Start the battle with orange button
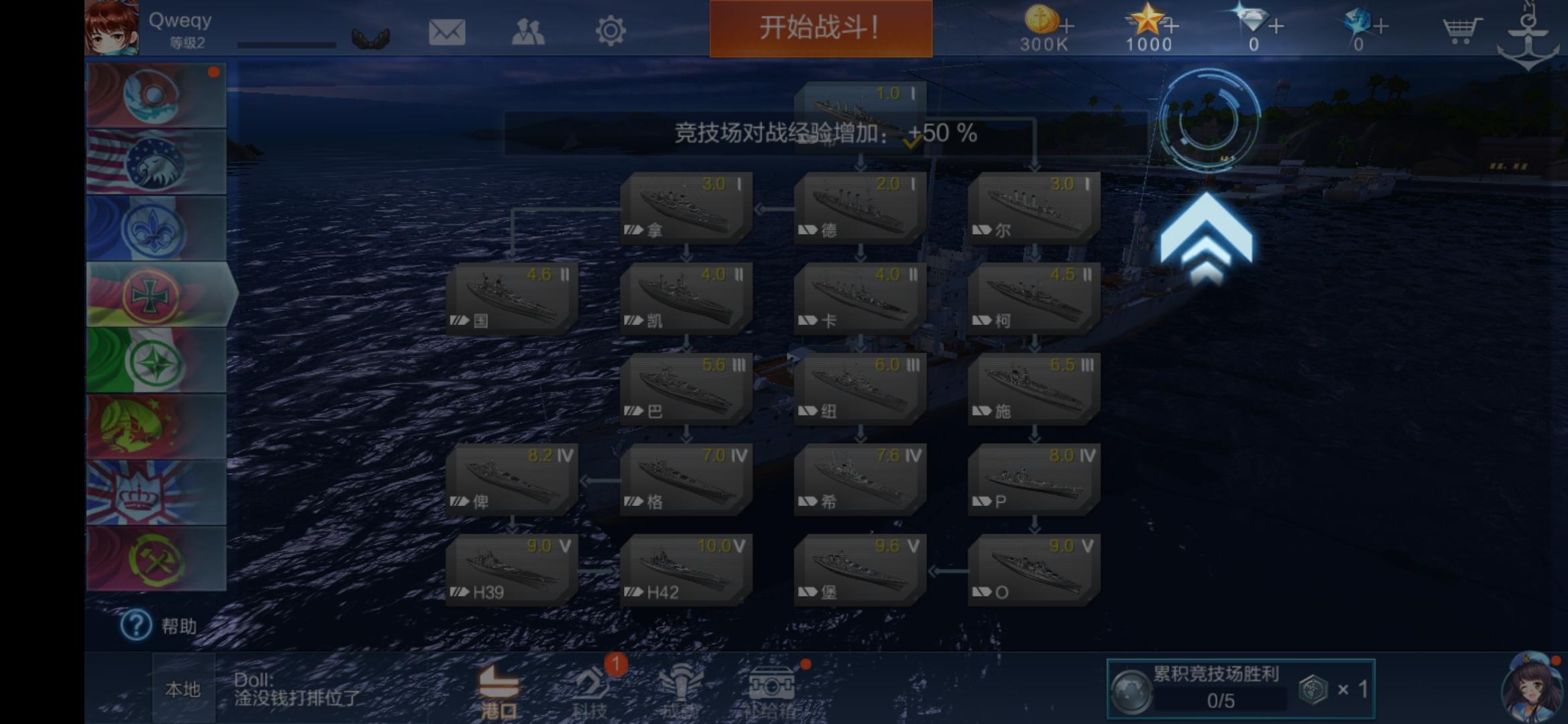 click(x=821, y=28)
